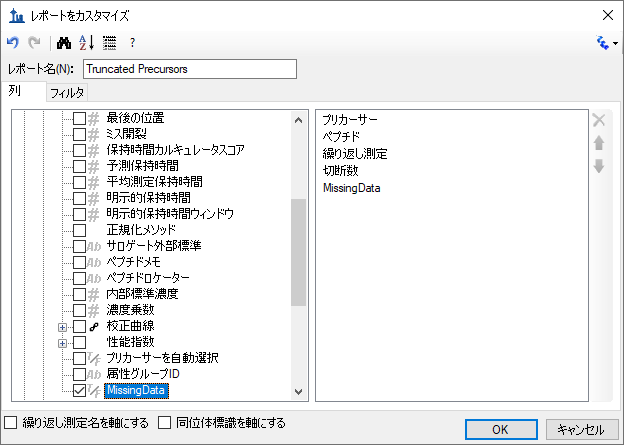Click the number icon beside 最後の位置
The width and height of the screenshot is (624, 445).
pos(94,119)
